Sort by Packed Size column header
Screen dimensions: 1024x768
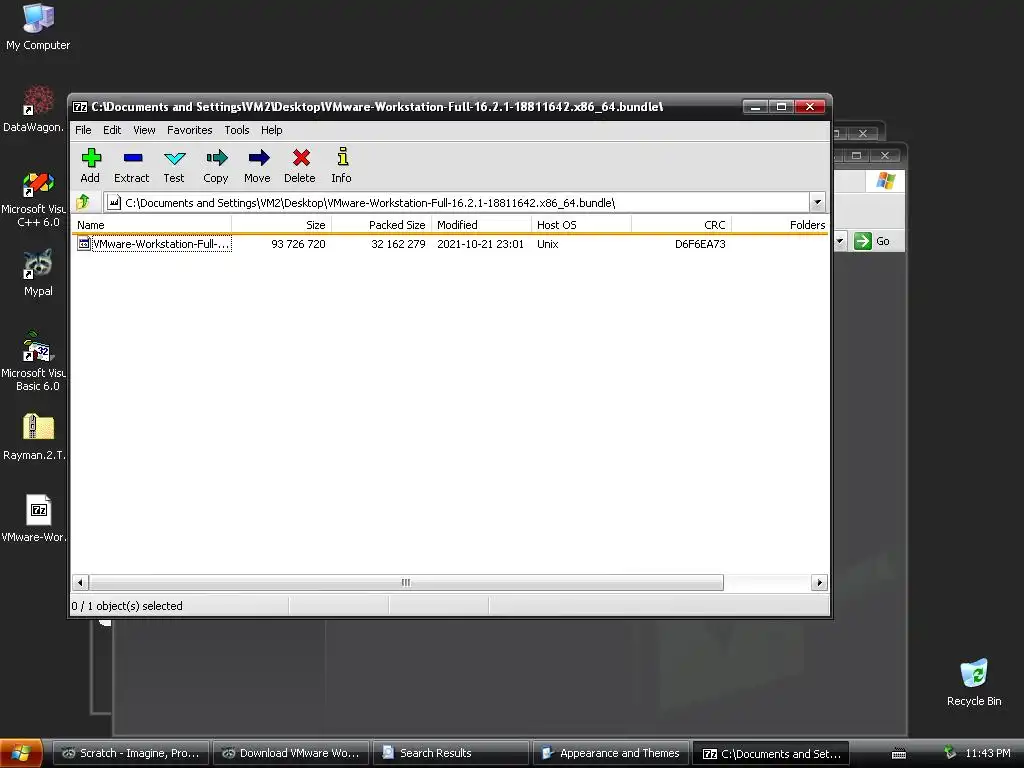point(382,225)
